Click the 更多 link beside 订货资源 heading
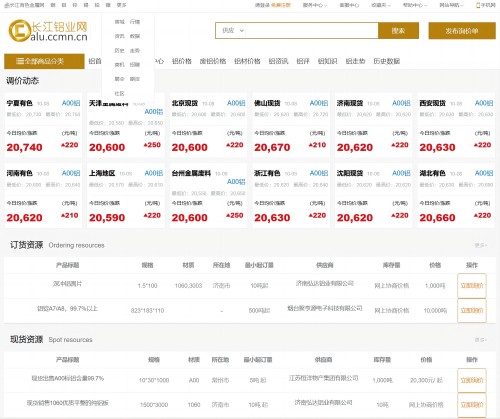Screen dimensions: 500x419 [x=480, y=245]
